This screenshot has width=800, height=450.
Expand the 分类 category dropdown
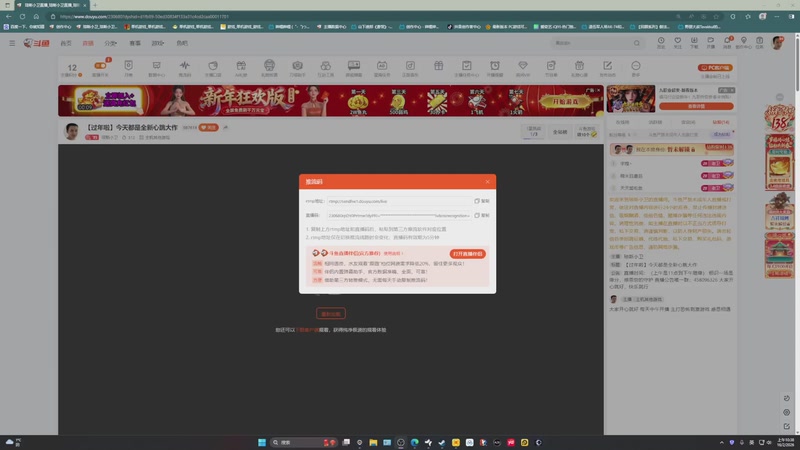111,43
